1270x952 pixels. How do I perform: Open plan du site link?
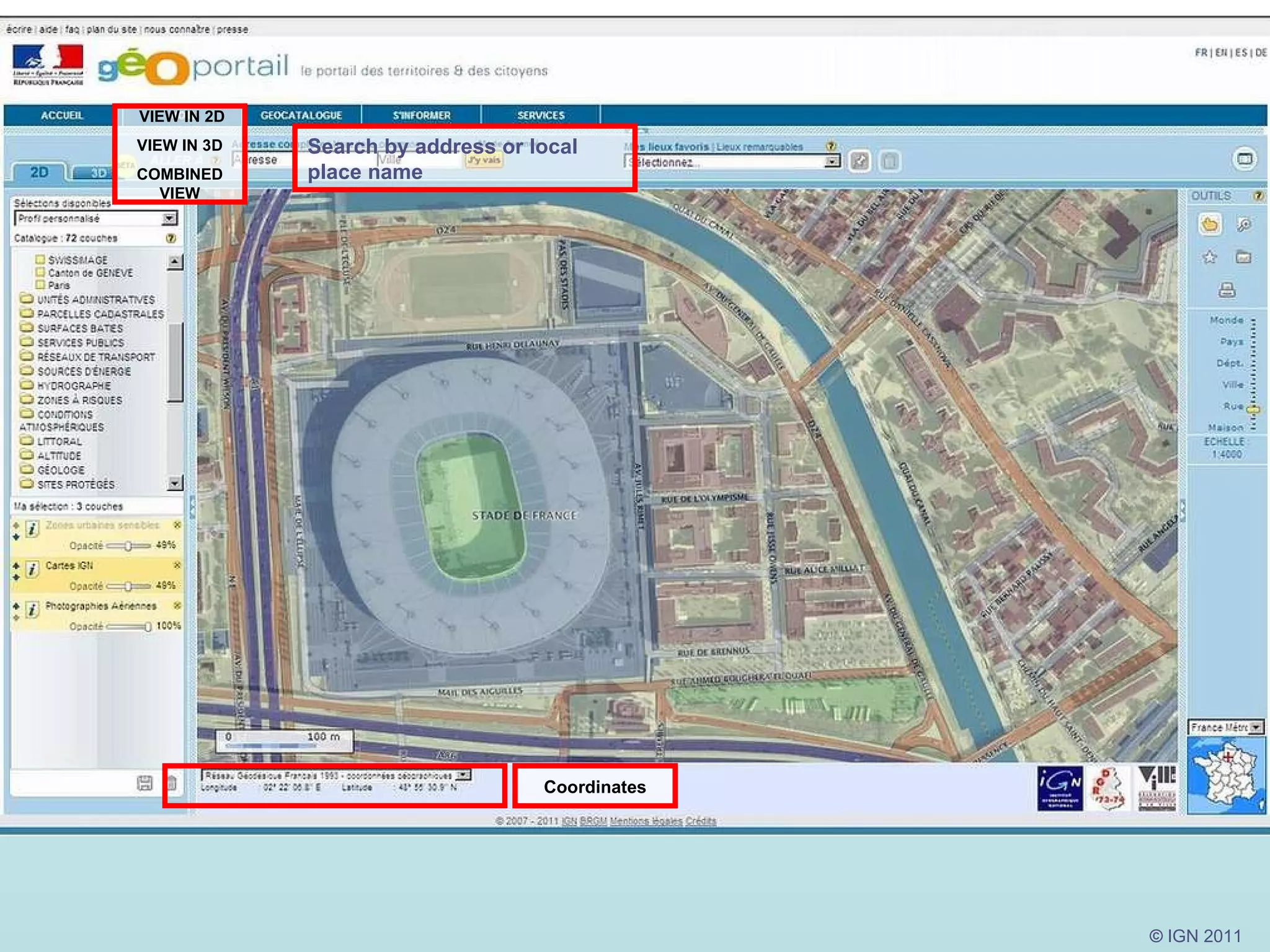[x=112, y=29]
